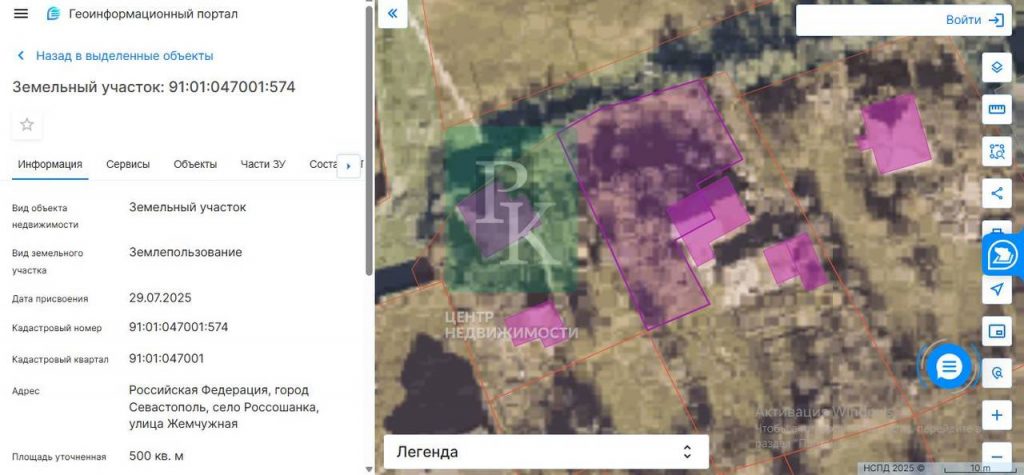
Task: Activate the area selection tool
Action: [996, 151]
